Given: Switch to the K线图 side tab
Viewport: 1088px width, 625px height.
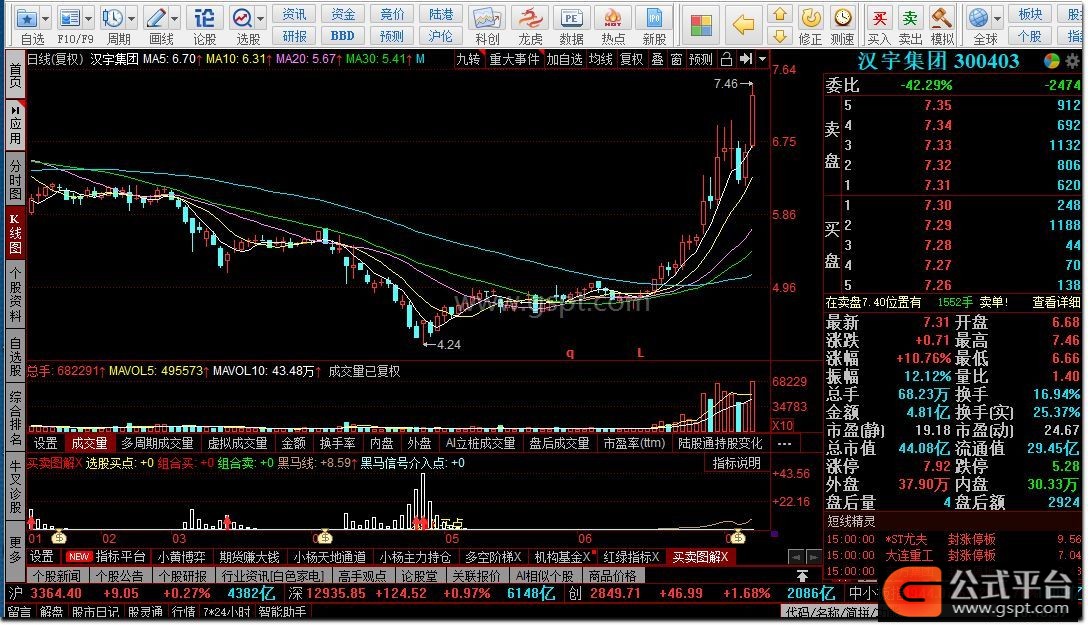Looking at the screenshot, I should [15, 233].
